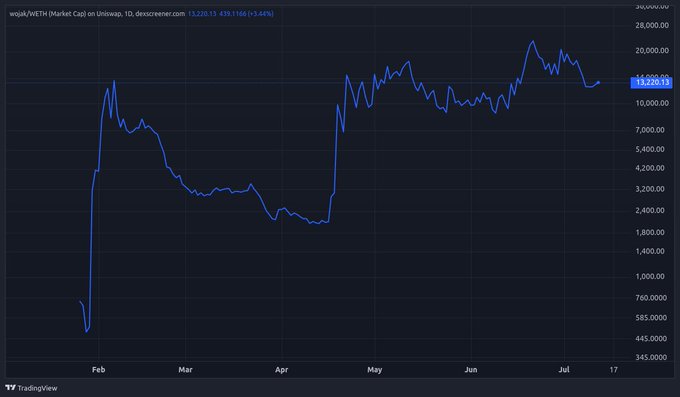The image size is (680, 397).
Task: Click the 1,400.00 price axis label
Action: (650, 251)
